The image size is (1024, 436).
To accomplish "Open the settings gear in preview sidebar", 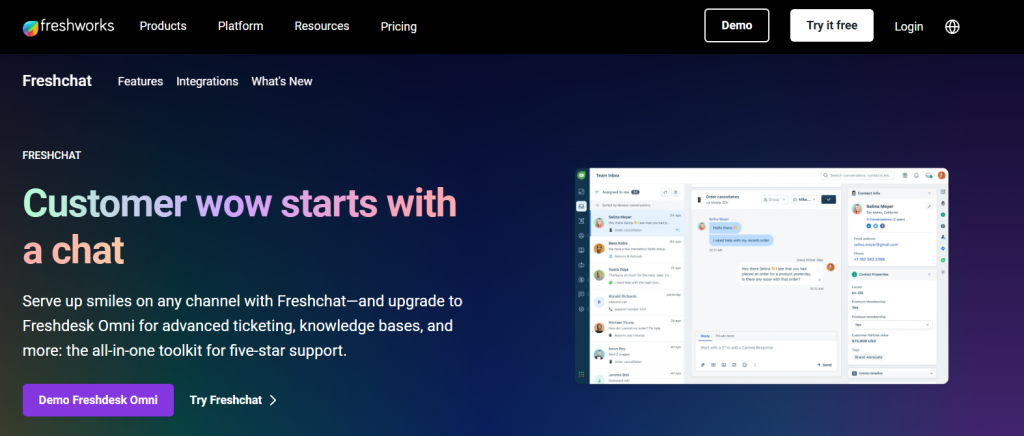I will tap(581, 309).
